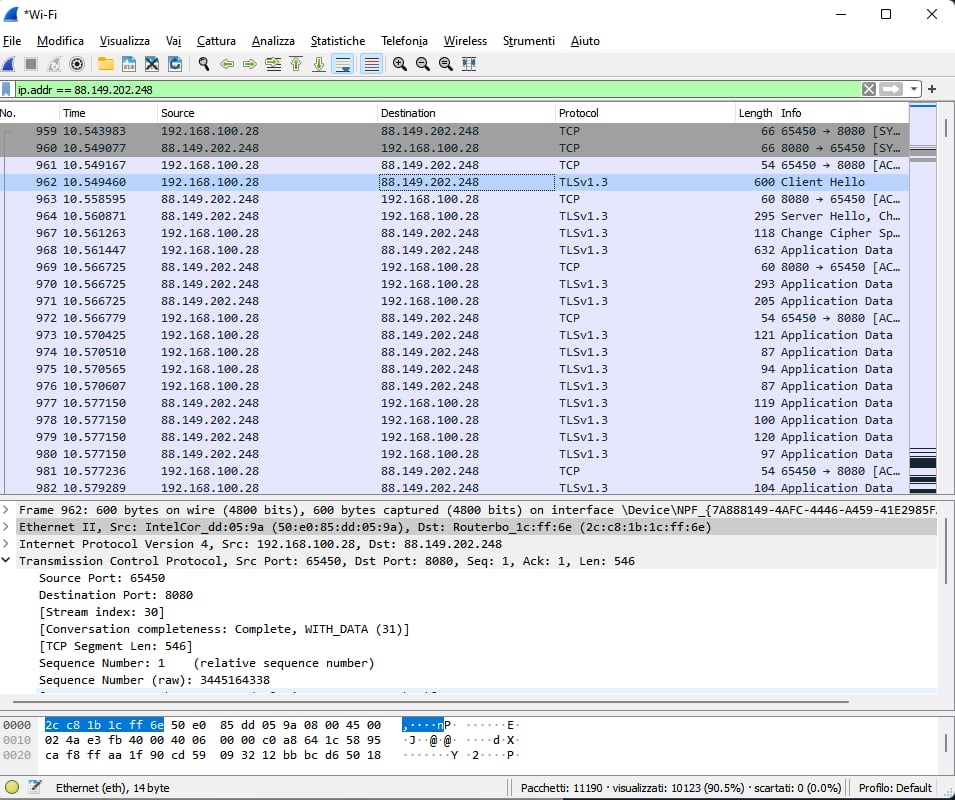Click the find packet magnifier icon
The height and width of the screenshot is (800, 955).
(x=204, y=64)
